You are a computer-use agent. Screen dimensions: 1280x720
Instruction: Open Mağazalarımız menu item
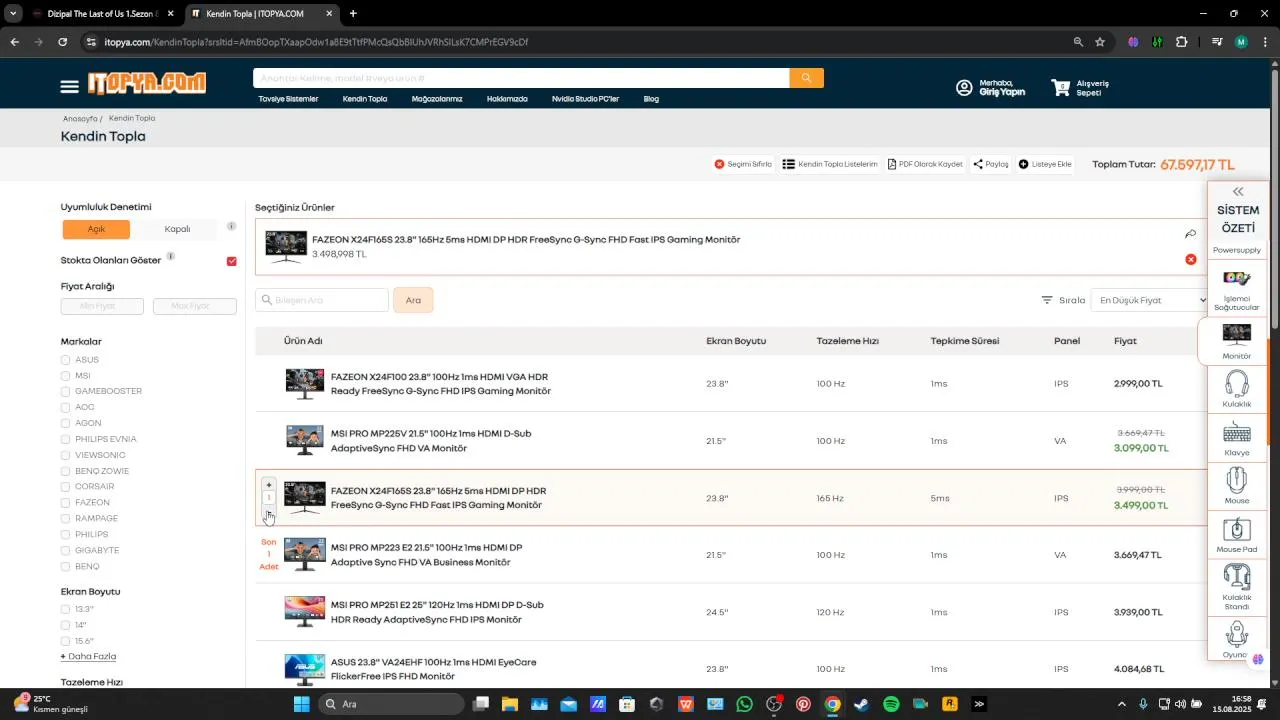437,99
